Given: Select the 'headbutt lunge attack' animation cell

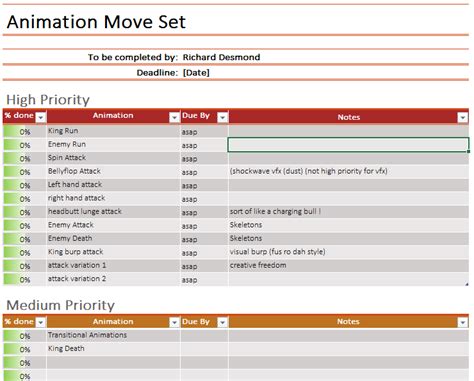Looking at the screenshot, I should click(x=113, y=212).
